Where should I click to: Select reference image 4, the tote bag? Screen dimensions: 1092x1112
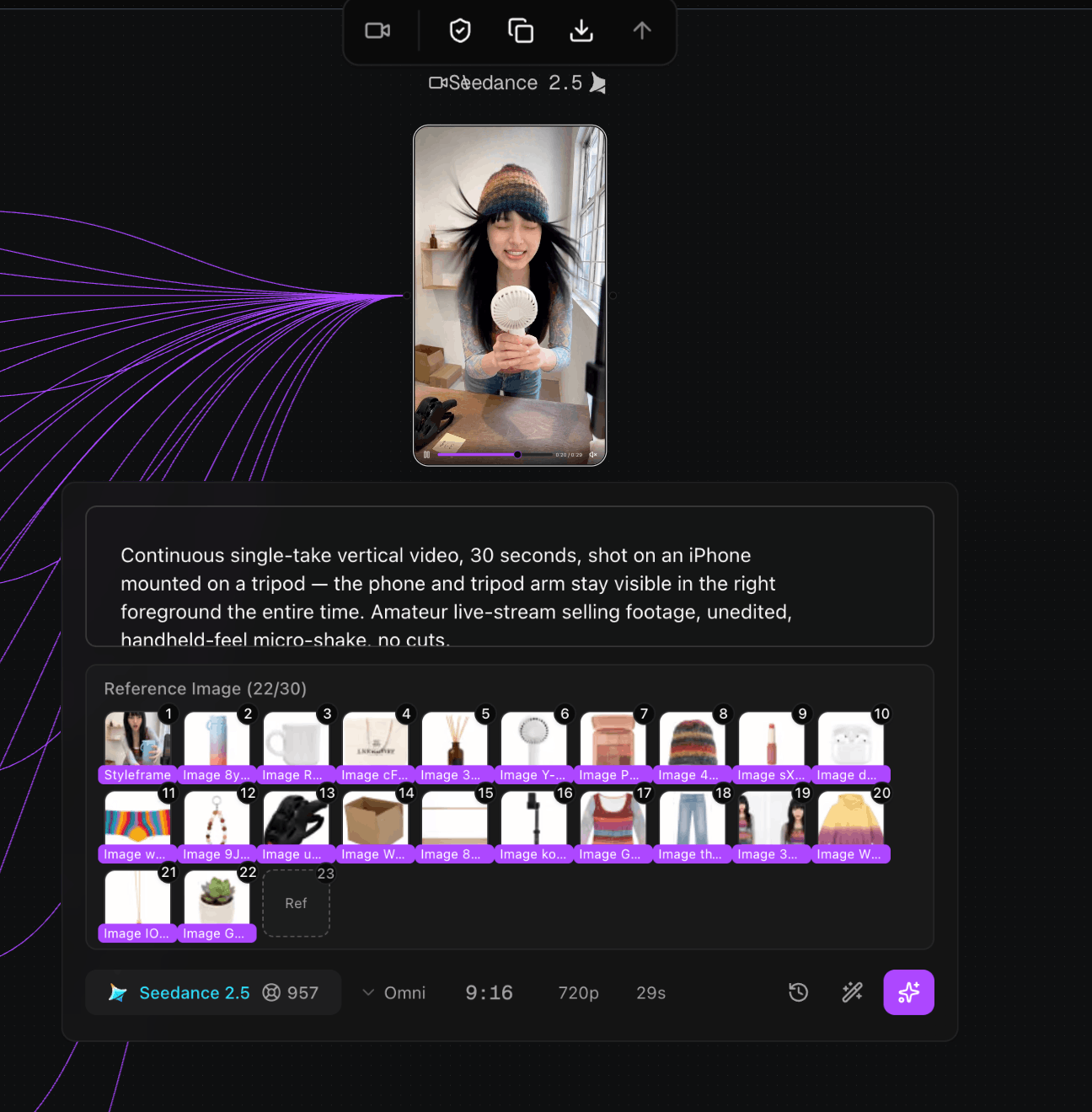tap(375, 746)
